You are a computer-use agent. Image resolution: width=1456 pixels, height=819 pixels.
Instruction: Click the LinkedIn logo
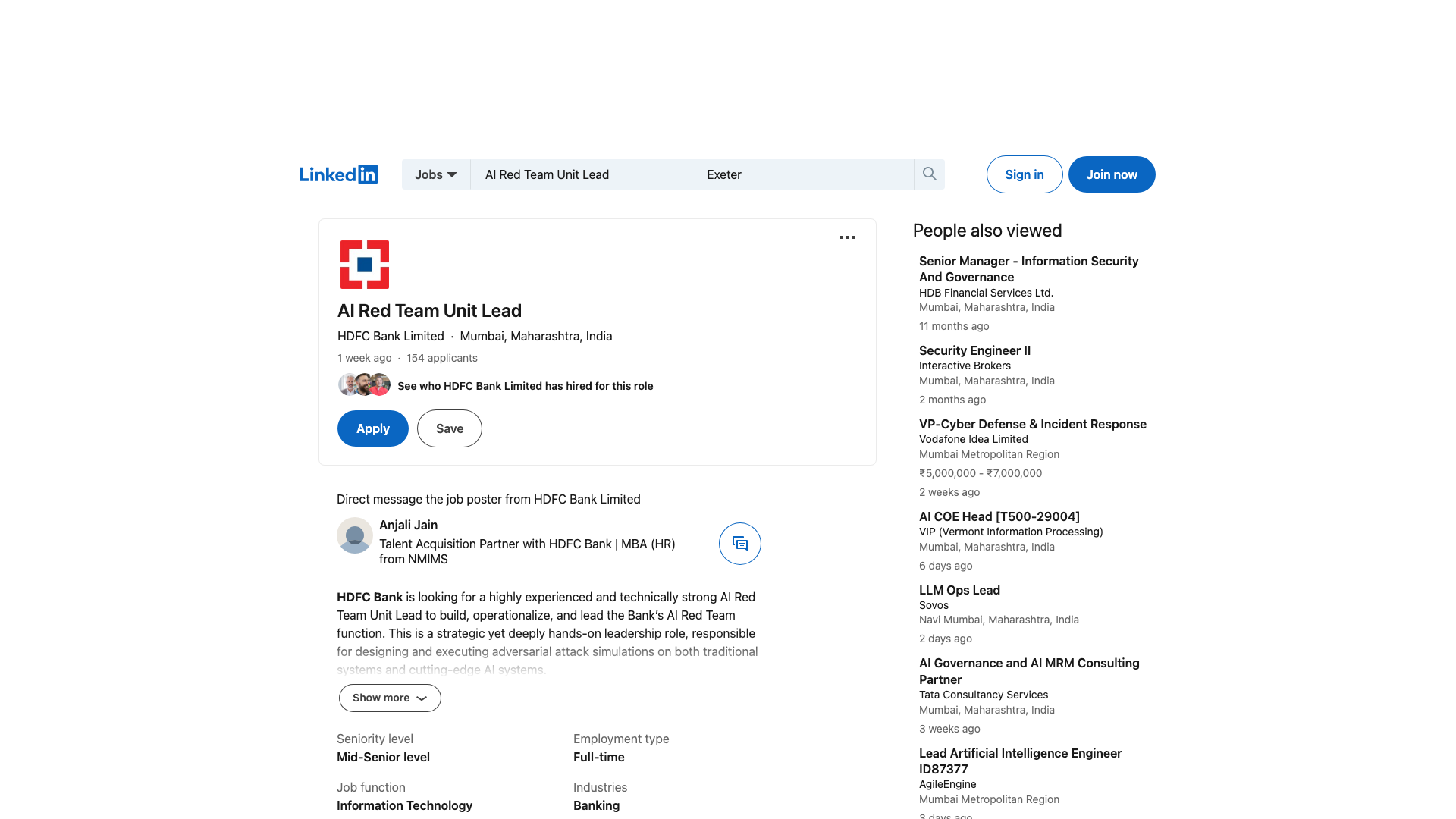click(x=338, y=174)
